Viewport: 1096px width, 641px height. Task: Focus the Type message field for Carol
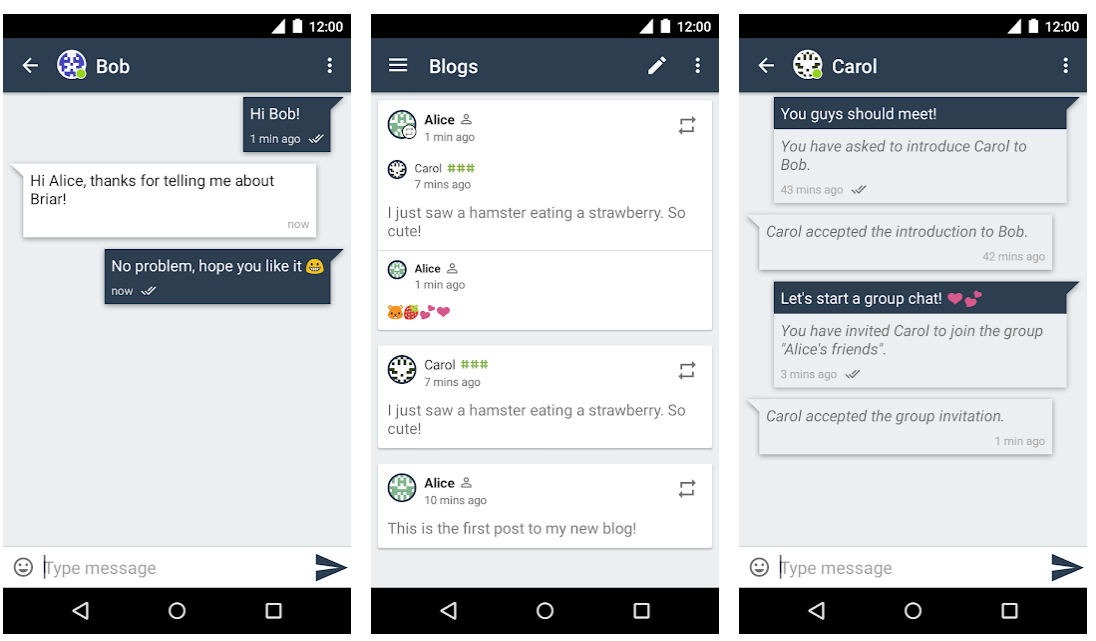pyautogui.click(x=911, y=568)
